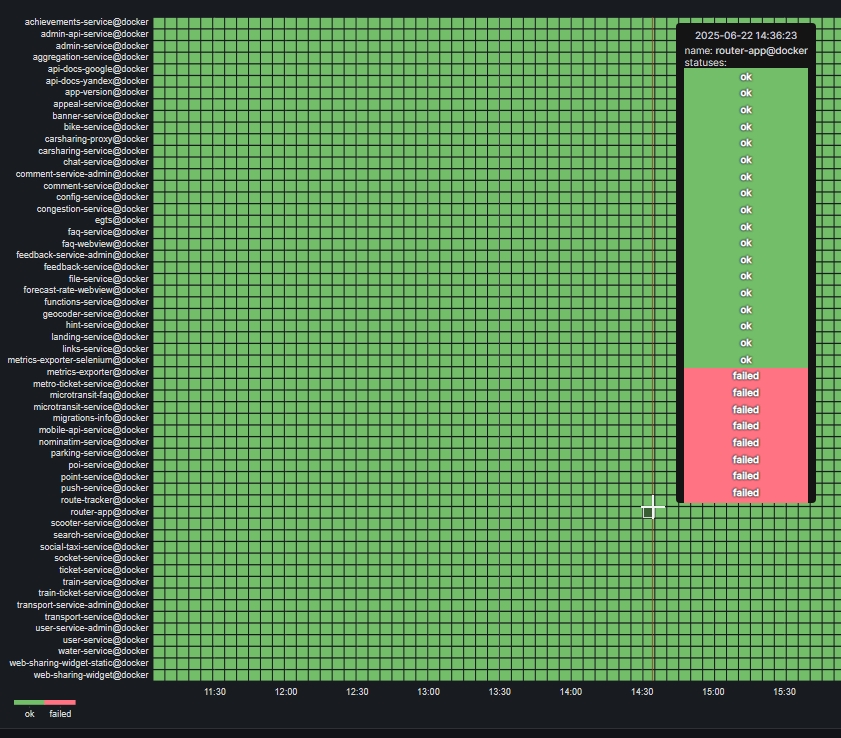Select the highlighted router-app@docker status cell
This screenshot has height=738, width=841.
click(x=648, y=512)
